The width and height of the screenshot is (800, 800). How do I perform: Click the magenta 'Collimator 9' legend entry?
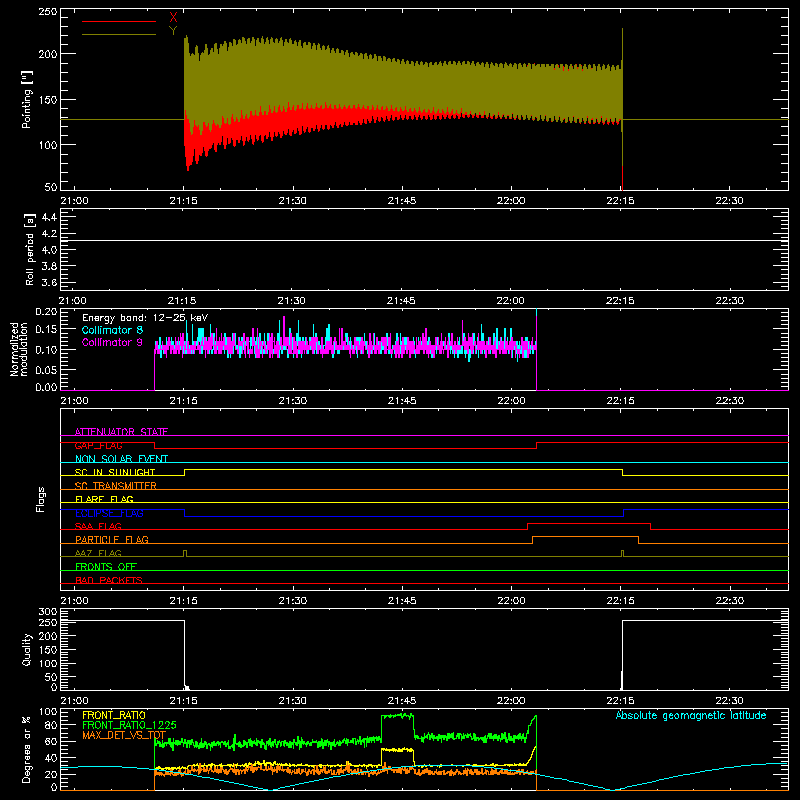pyautogui.click(x=112, y=342)
